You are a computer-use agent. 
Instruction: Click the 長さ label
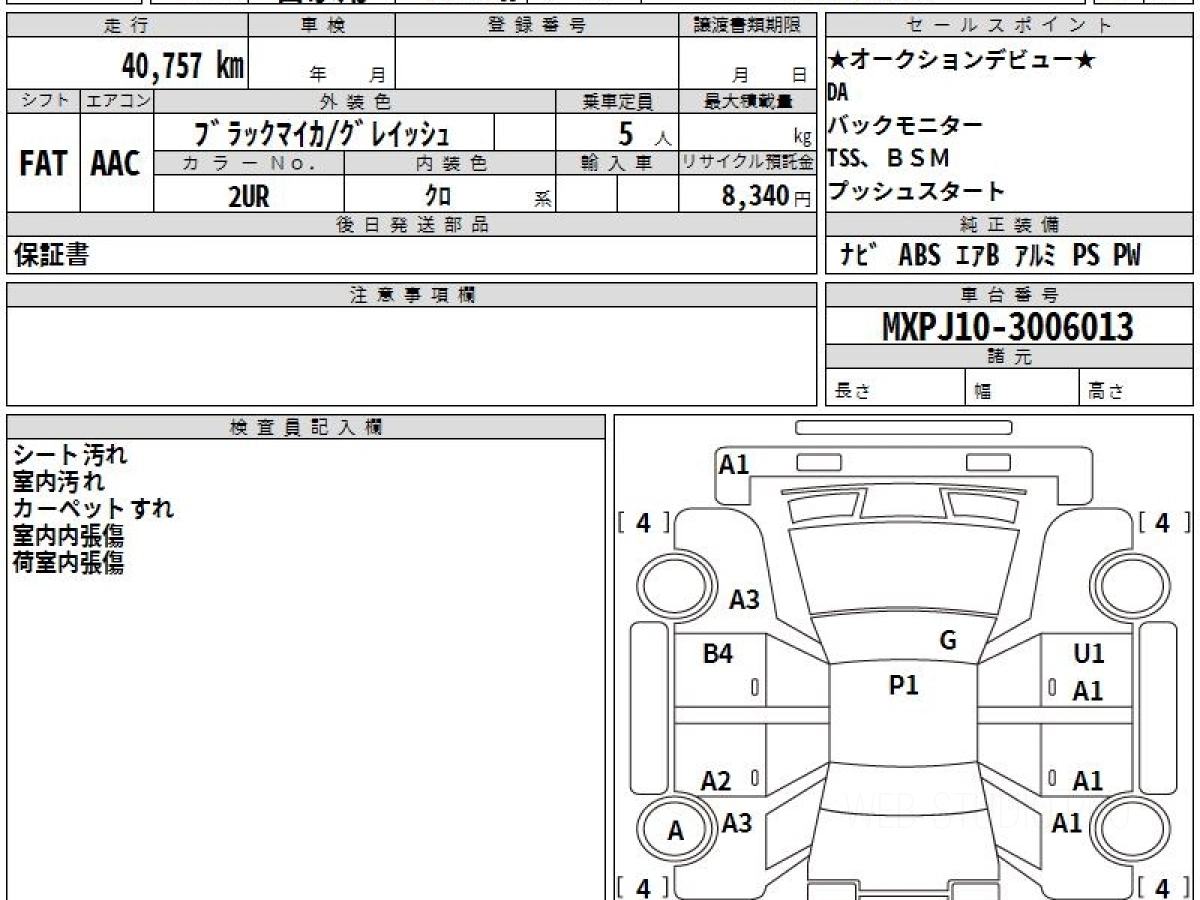tap(852, 392)
